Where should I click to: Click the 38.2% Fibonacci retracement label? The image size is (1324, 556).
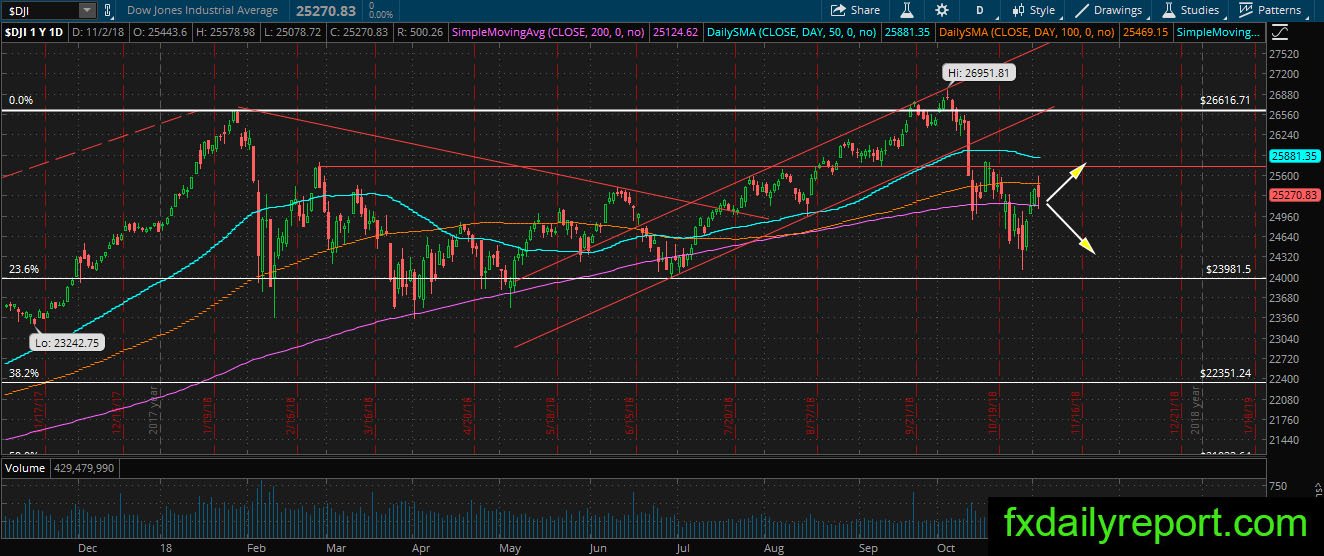[24, 372]
